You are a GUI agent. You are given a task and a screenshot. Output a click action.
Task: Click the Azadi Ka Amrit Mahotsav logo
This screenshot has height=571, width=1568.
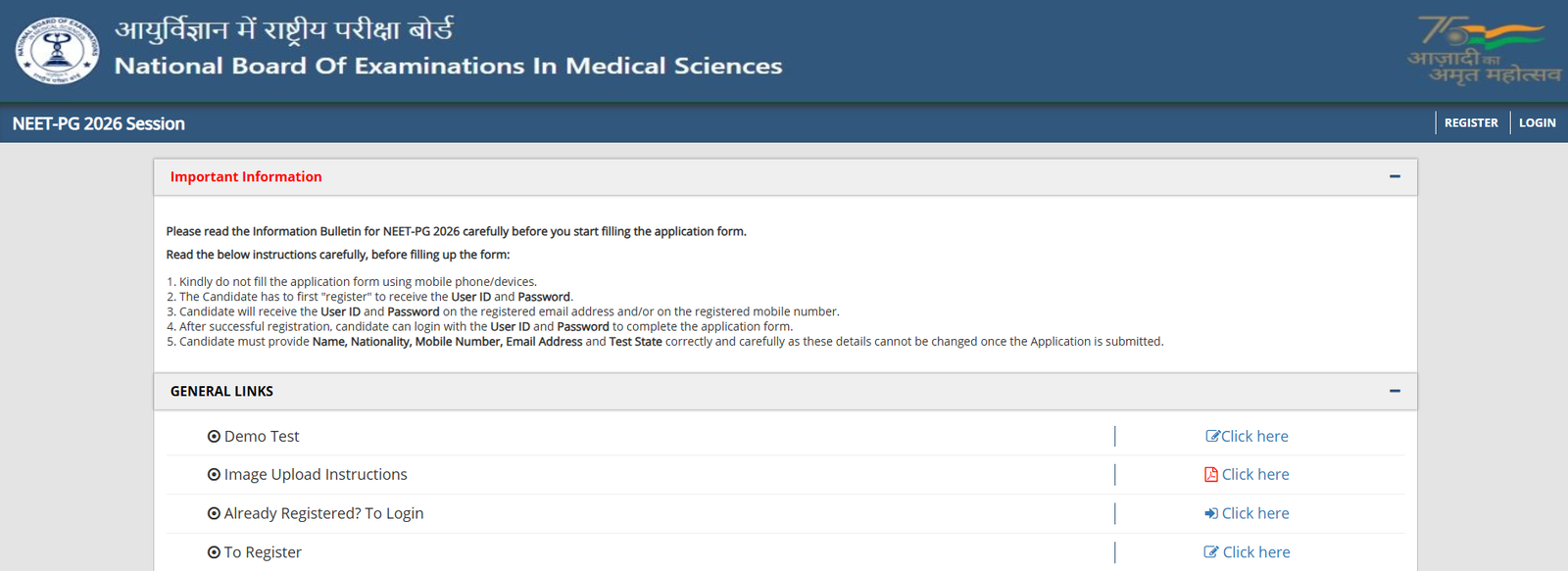tap(1484, 49)
